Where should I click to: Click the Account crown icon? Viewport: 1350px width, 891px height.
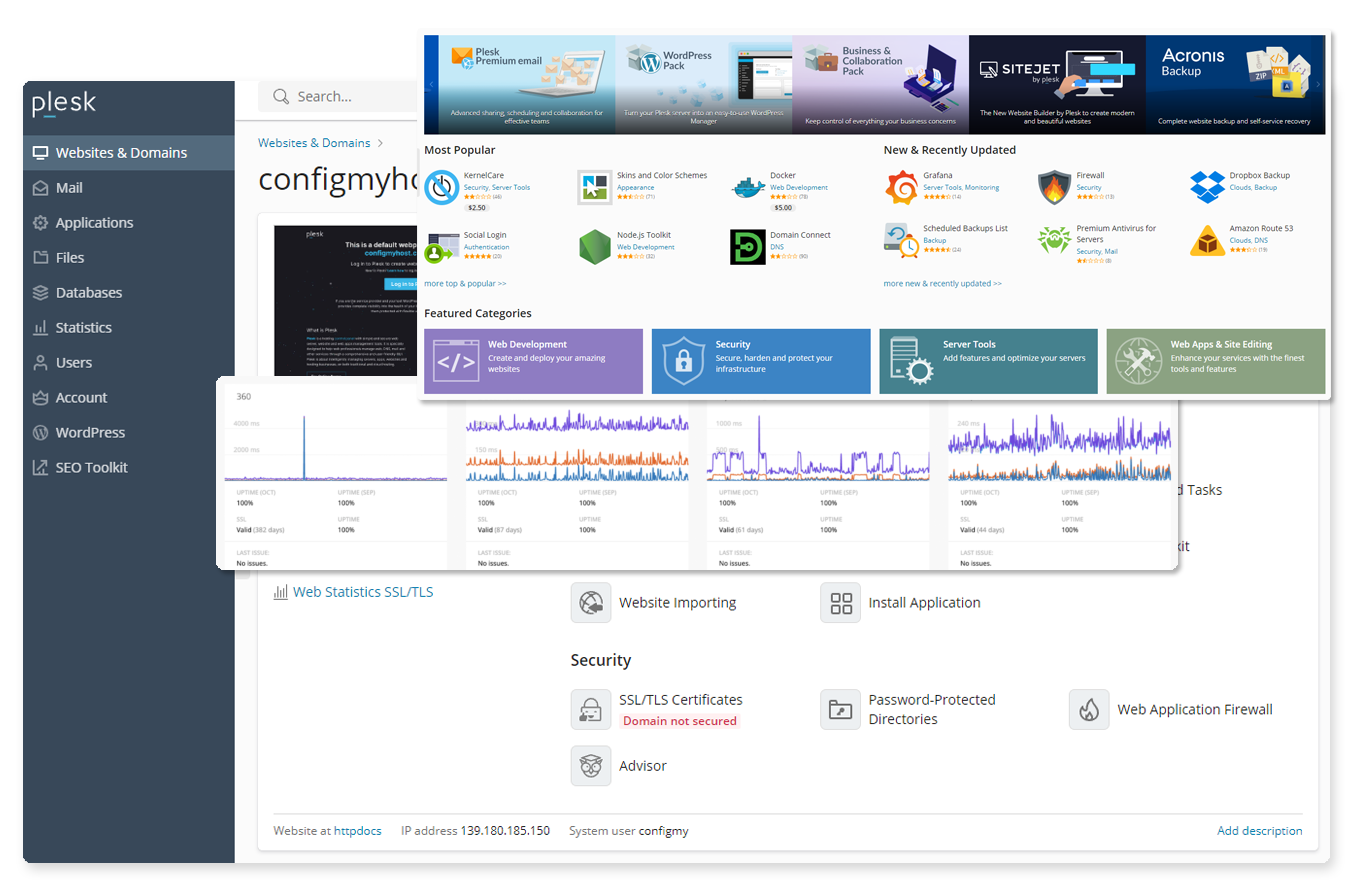(40, 398)
